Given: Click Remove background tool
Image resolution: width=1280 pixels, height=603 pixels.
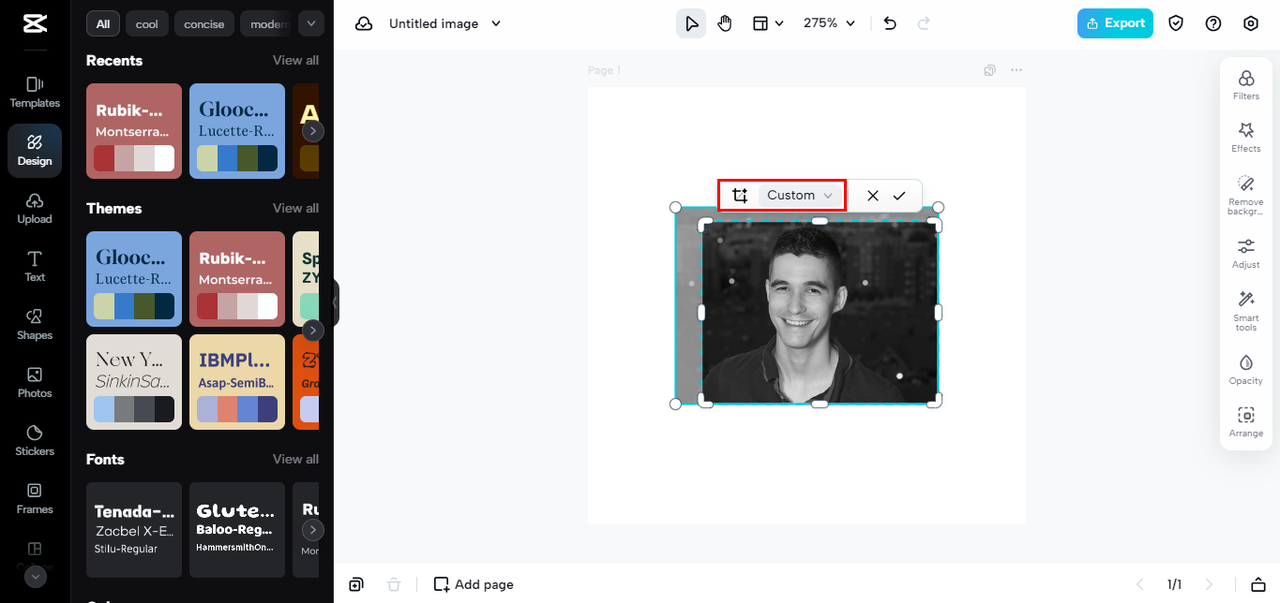Looking at the screenshot, I should [x=1246, y=194].
